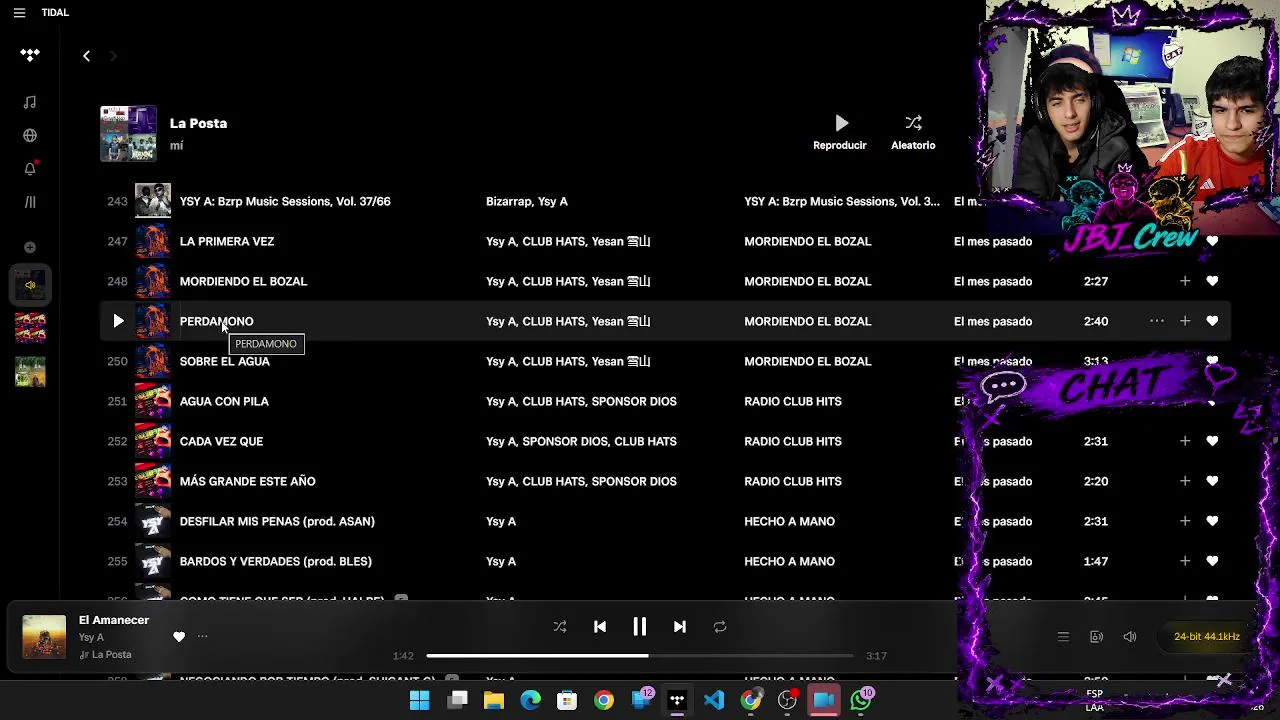Add MORDIENDO EL BOZAL track to playlist

1185,281
